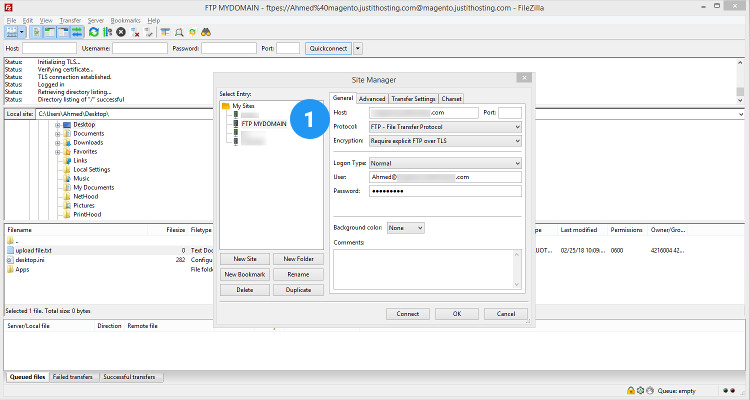Open the Bookmarks menu
This screenshot has height=400, width=750.
tap(125, 21)
